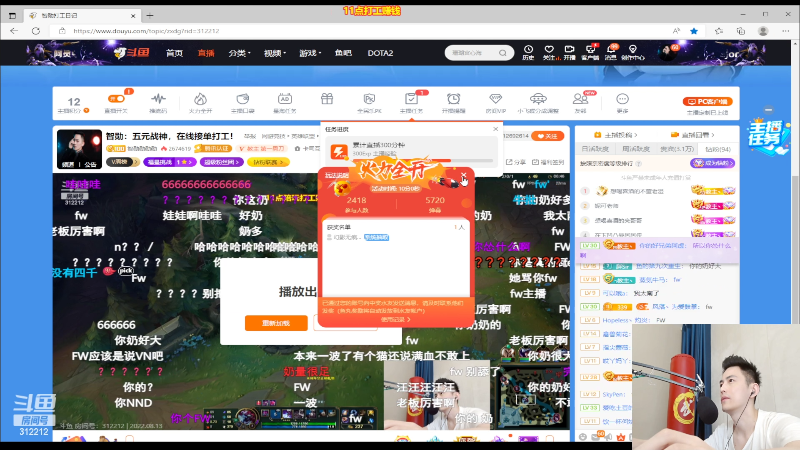Click the 开播 camera icon in the header

coord(569,49)
